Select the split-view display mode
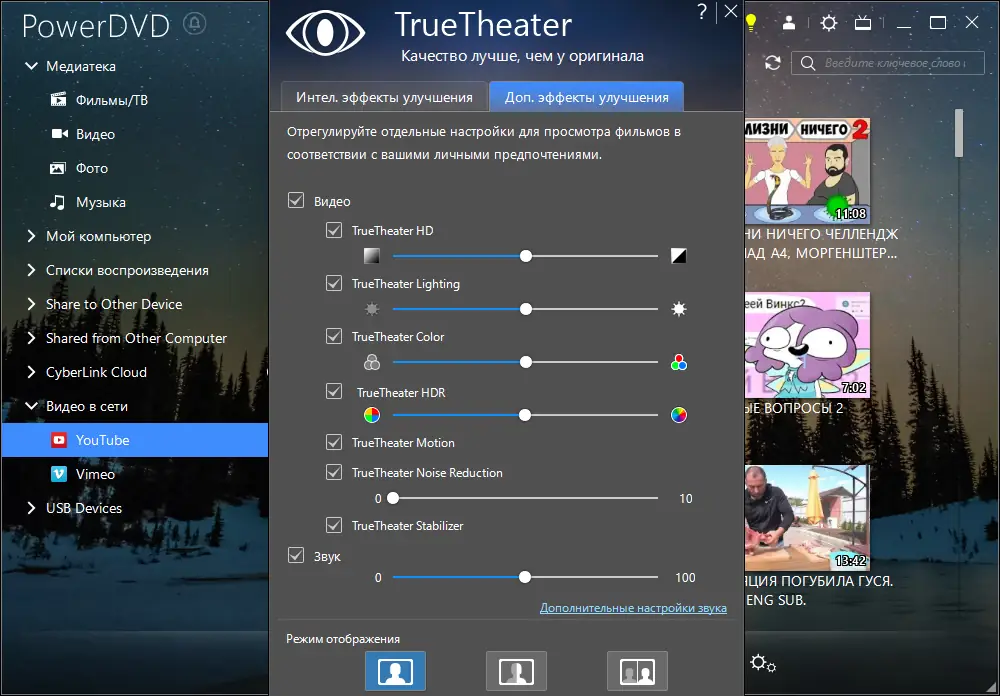Image resolution: width=1000 pixels, height=696 pixels. 517,670
